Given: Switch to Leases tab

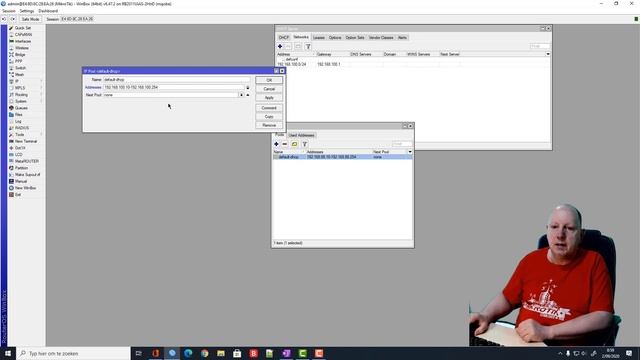Looking at the screenshot, I should (x=319, y=38).
